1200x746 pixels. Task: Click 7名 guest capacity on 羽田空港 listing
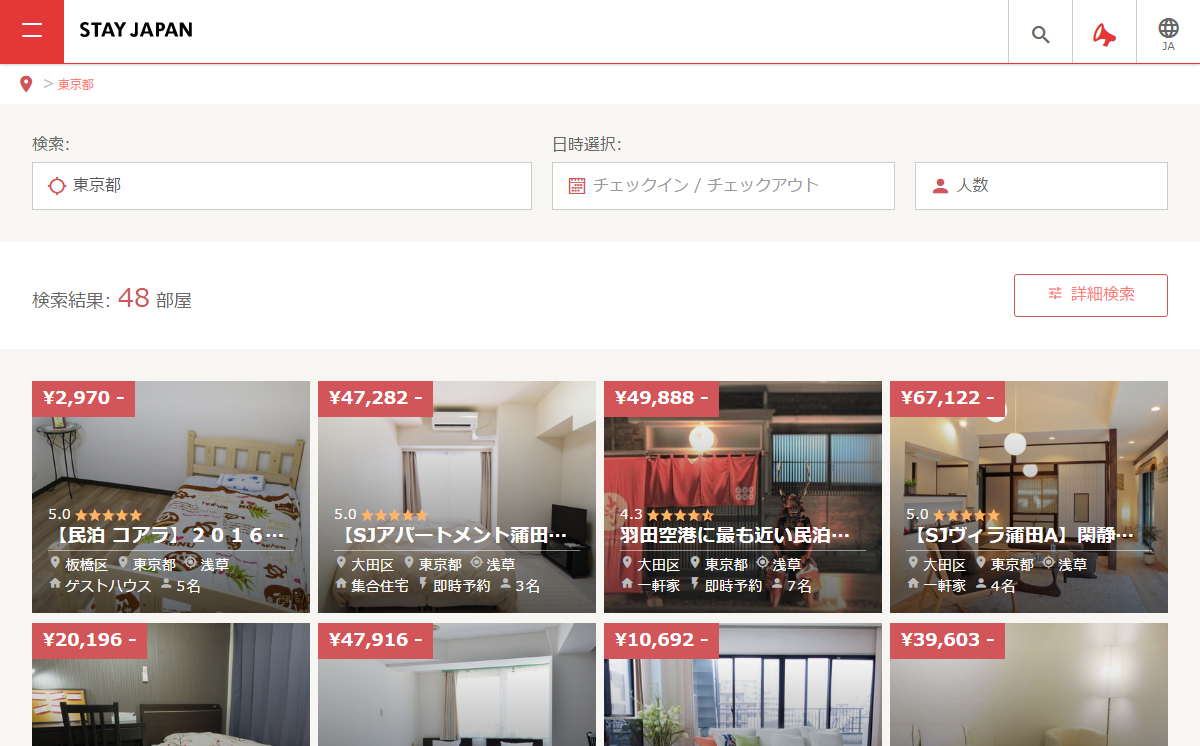(x=799, y=586)
